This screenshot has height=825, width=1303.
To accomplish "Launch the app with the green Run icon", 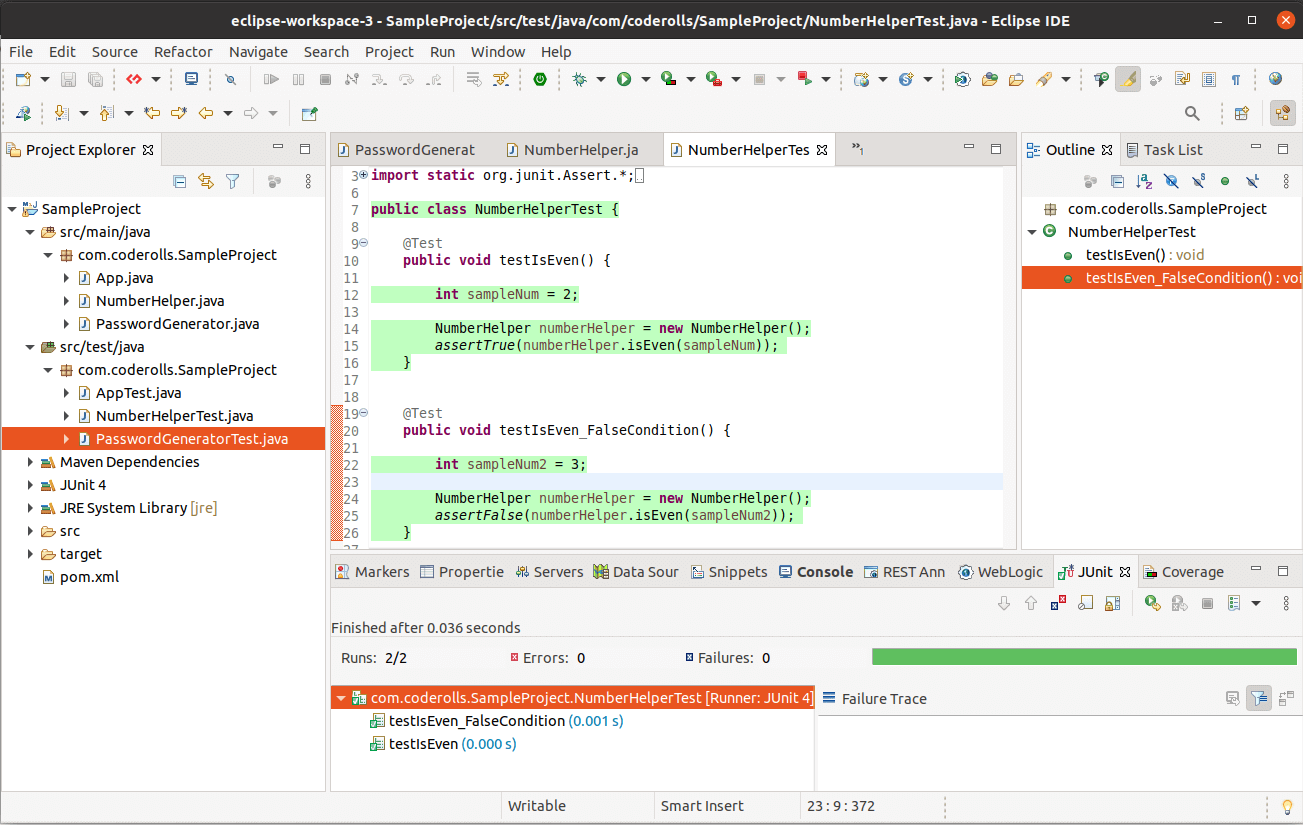I will [x=623, y=79].
